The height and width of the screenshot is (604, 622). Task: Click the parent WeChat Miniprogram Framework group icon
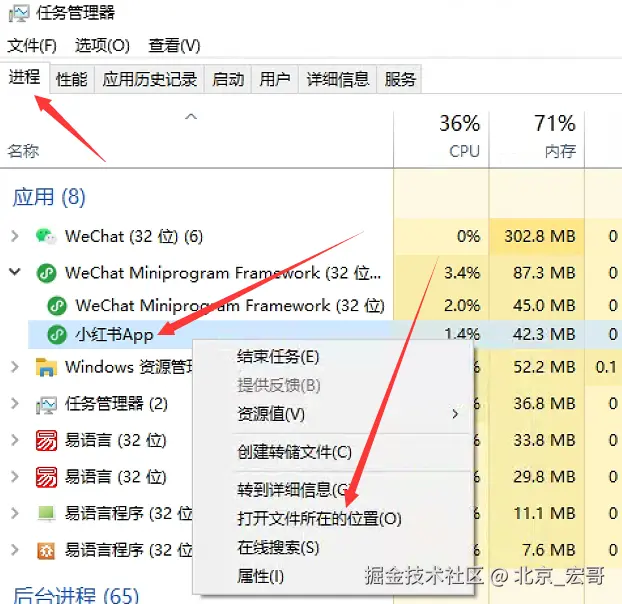46,273
